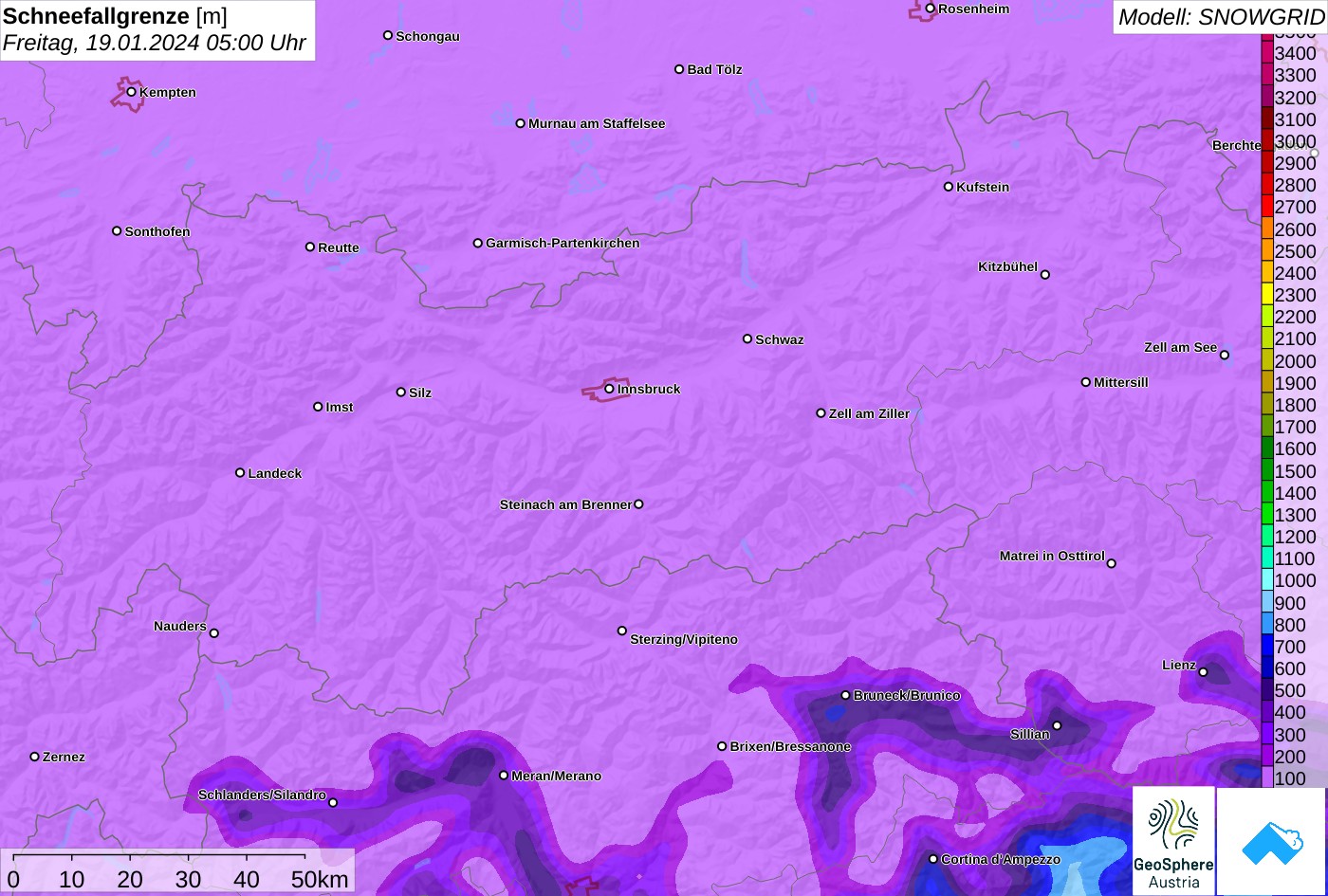Viewport: 1328px width, 896px height.
Task: Select the Schlanders/Silandro location dot
Action: pyautogui.click(x=332, y=803)
